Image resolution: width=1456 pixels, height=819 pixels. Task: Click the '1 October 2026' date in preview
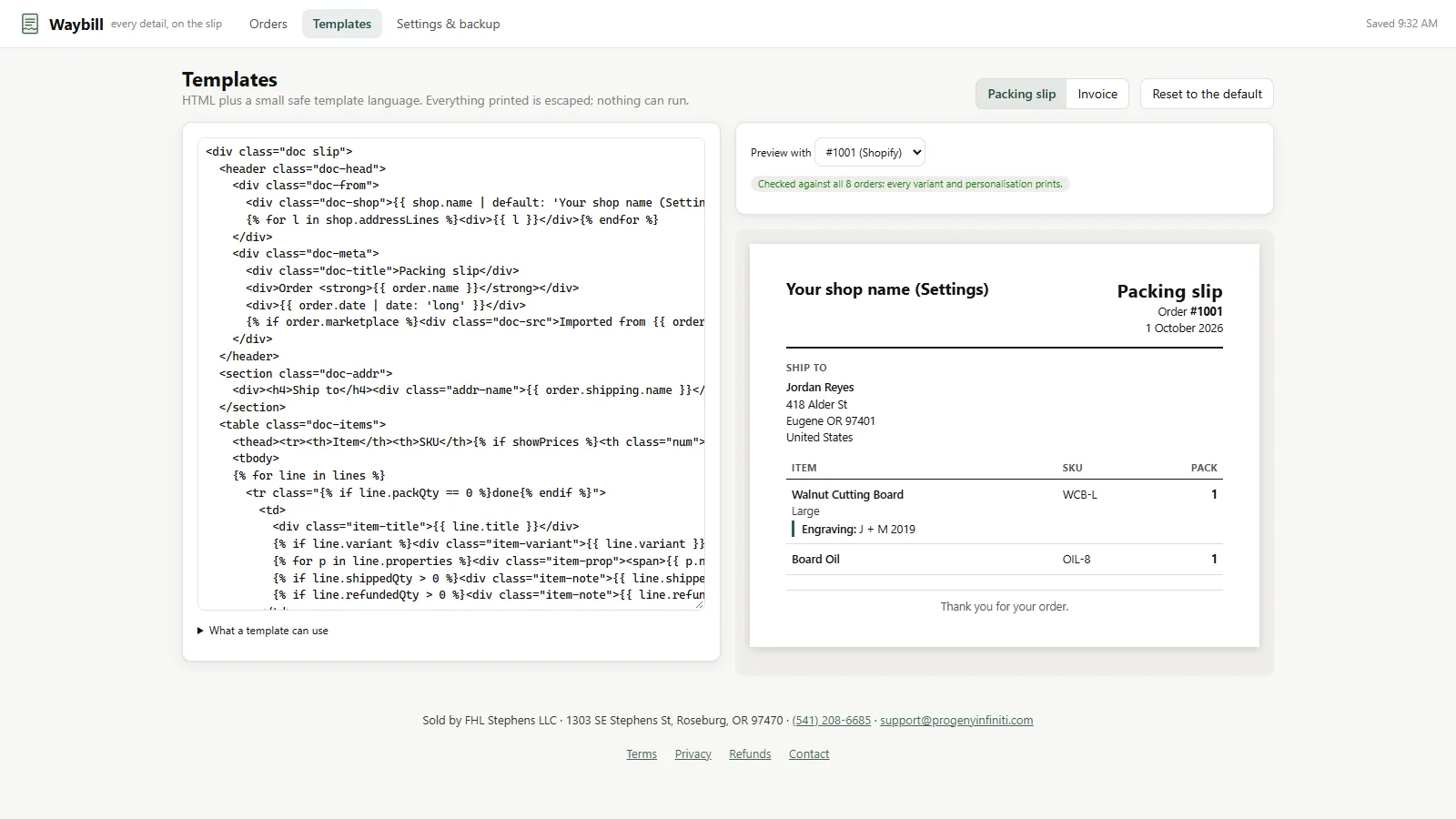pos(1184,329)
